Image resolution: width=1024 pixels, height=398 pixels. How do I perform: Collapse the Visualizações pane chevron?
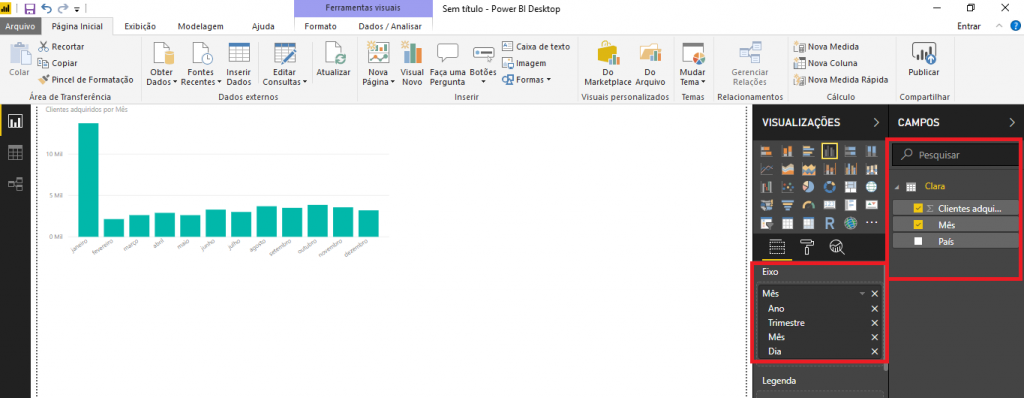(876, 122)
